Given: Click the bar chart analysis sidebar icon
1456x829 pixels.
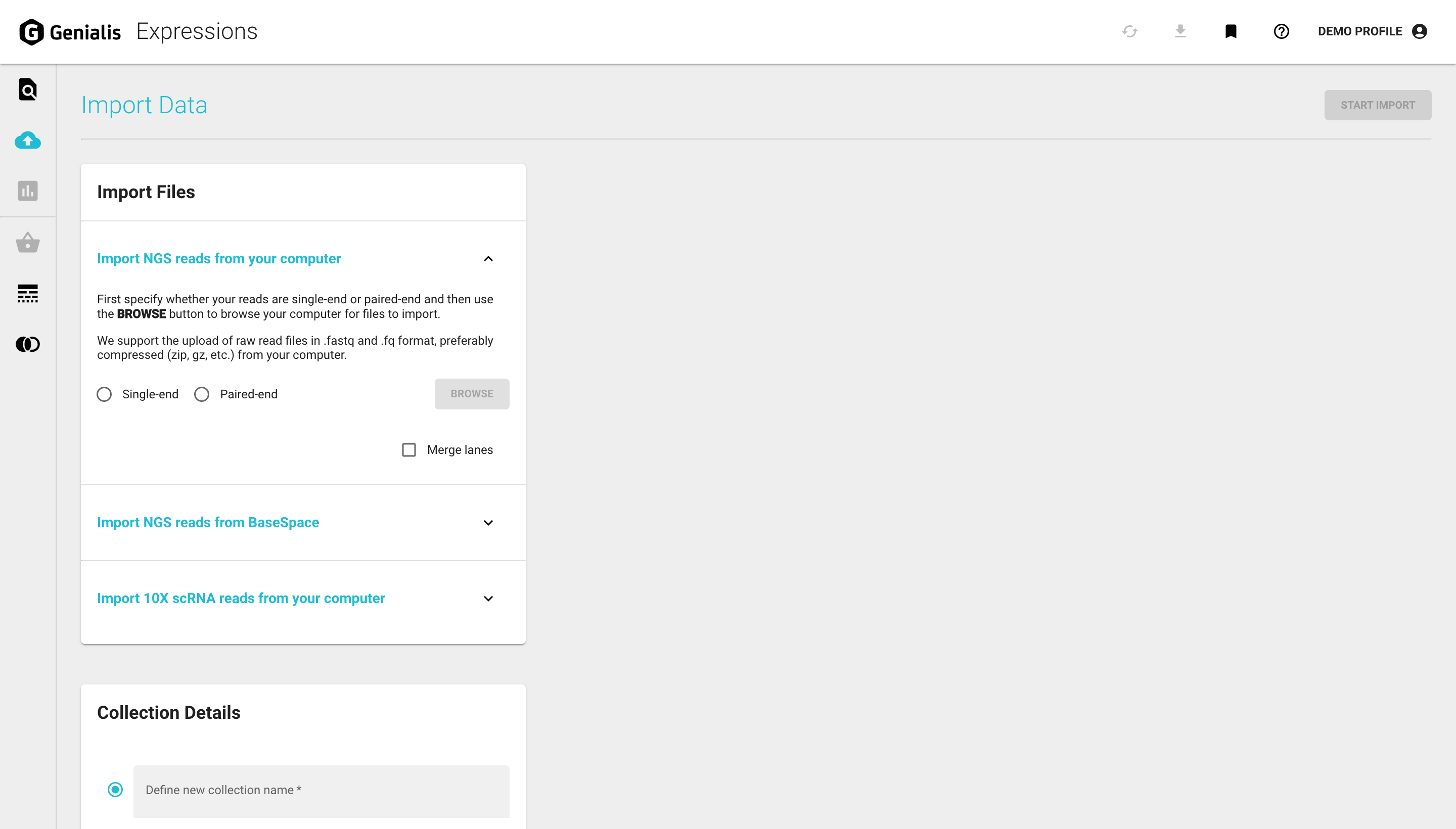Looking at the screenshot, I should point(27,191).
